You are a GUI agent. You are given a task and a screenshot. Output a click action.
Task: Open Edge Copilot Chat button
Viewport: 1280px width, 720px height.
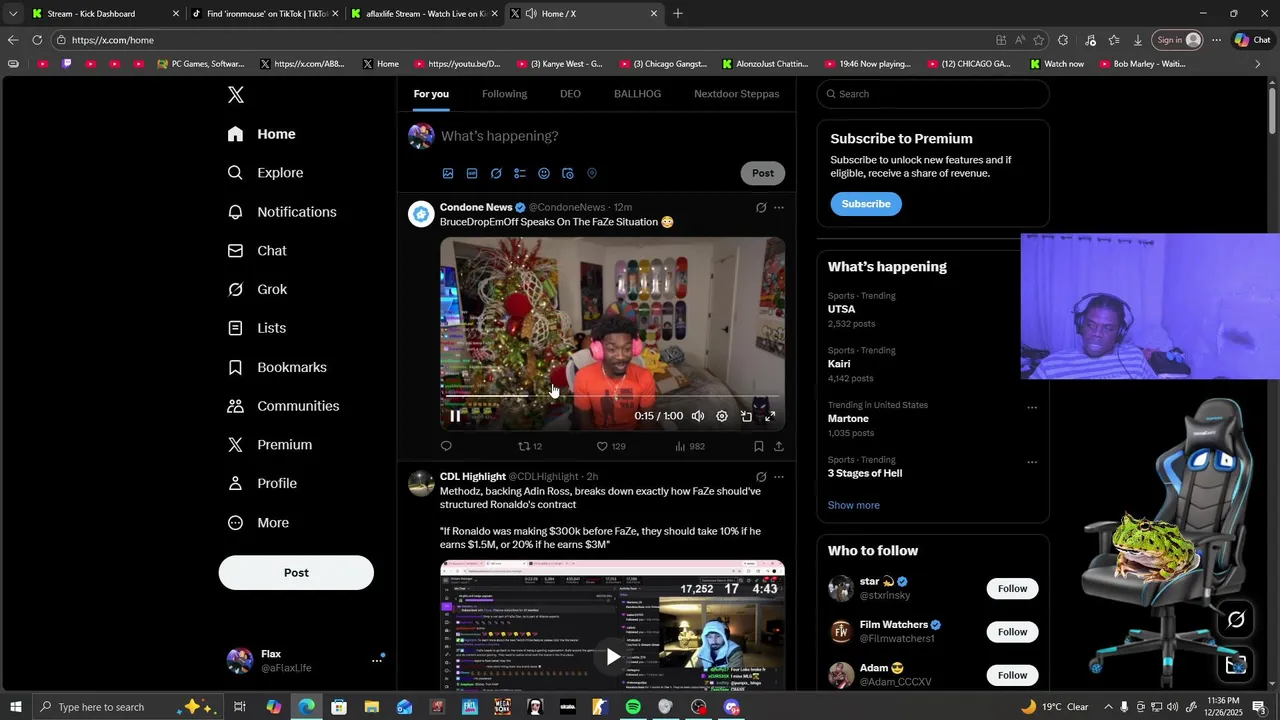[x=1253, y=40]
